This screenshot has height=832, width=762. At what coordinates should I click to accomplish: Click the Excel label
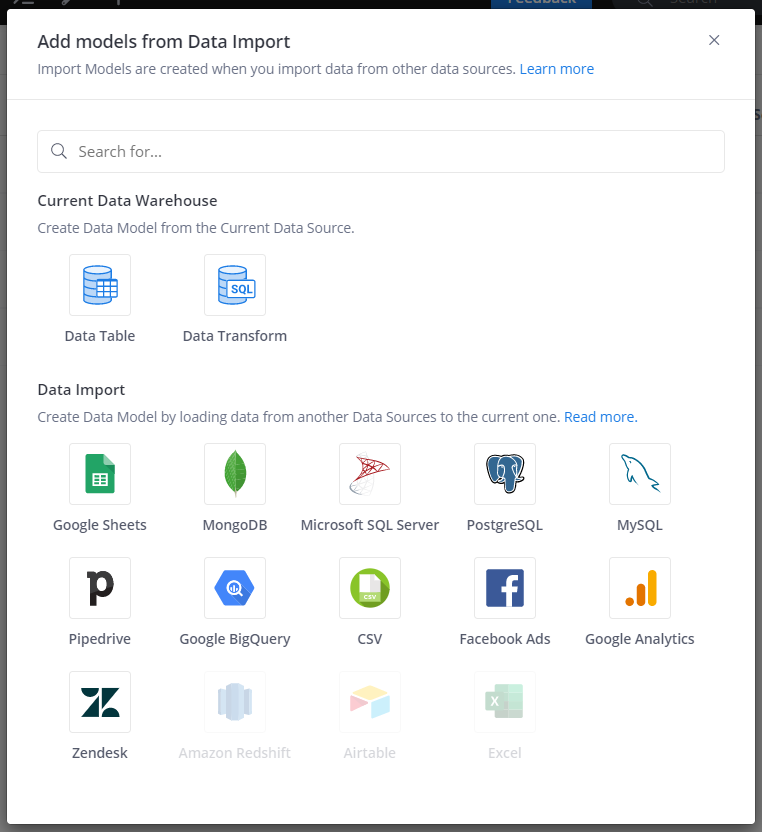tap(505, 753)
